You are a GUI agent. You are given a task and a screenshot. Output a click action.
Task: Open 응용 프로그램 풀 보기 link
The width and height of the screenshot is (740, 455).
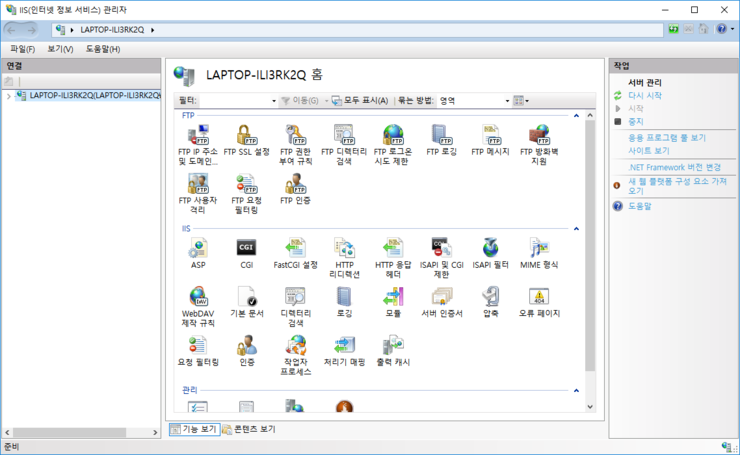pos(667,138)
